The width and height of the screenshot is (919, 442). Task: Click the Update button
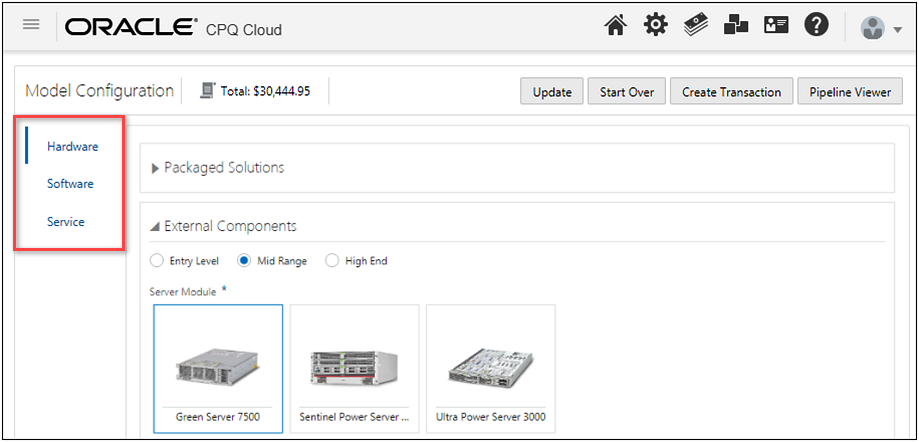(x=552, y=92)
